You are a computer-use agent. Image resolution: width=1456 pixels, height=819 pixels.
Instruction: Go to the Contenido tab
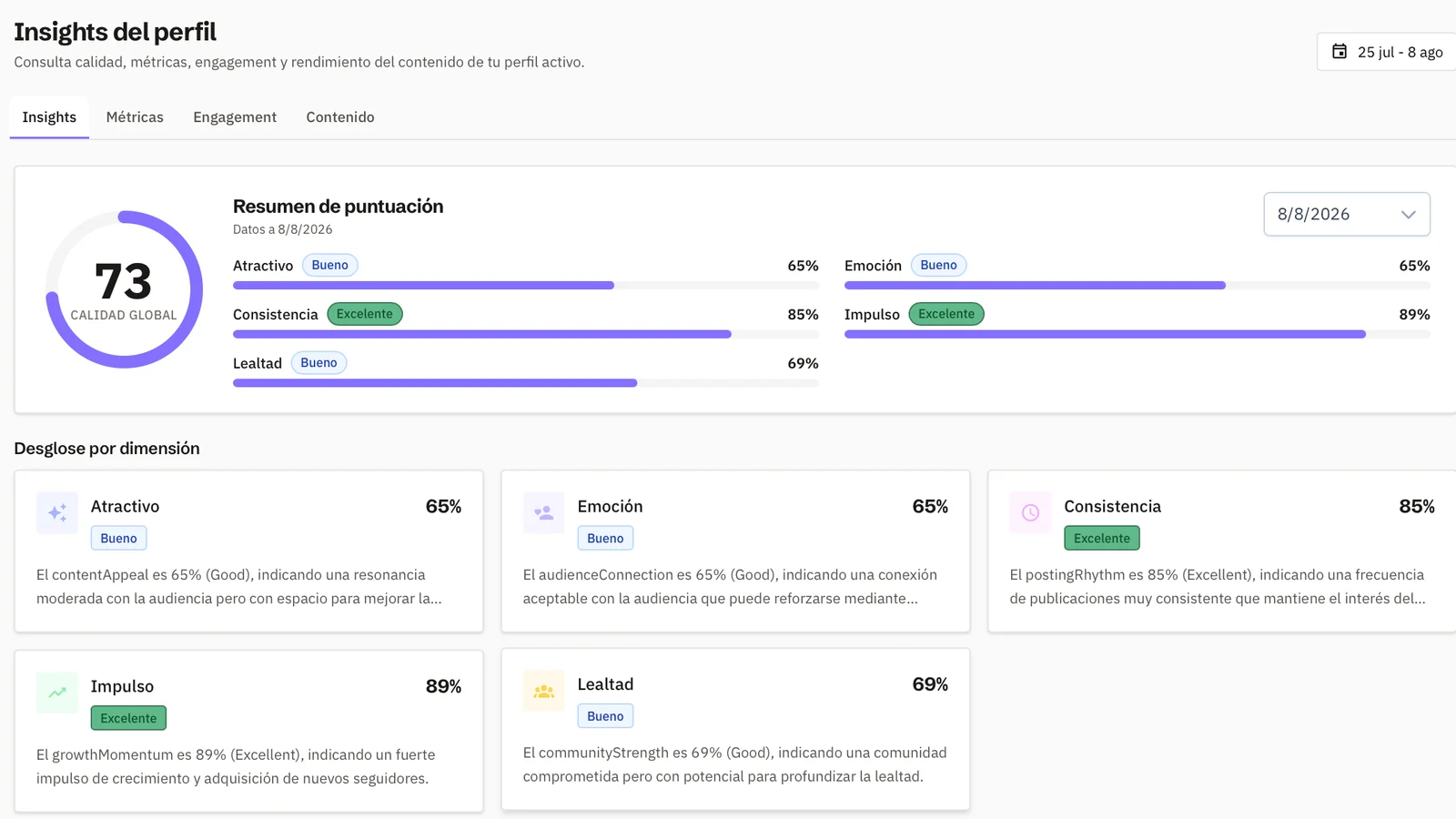(x=340, y=117)
